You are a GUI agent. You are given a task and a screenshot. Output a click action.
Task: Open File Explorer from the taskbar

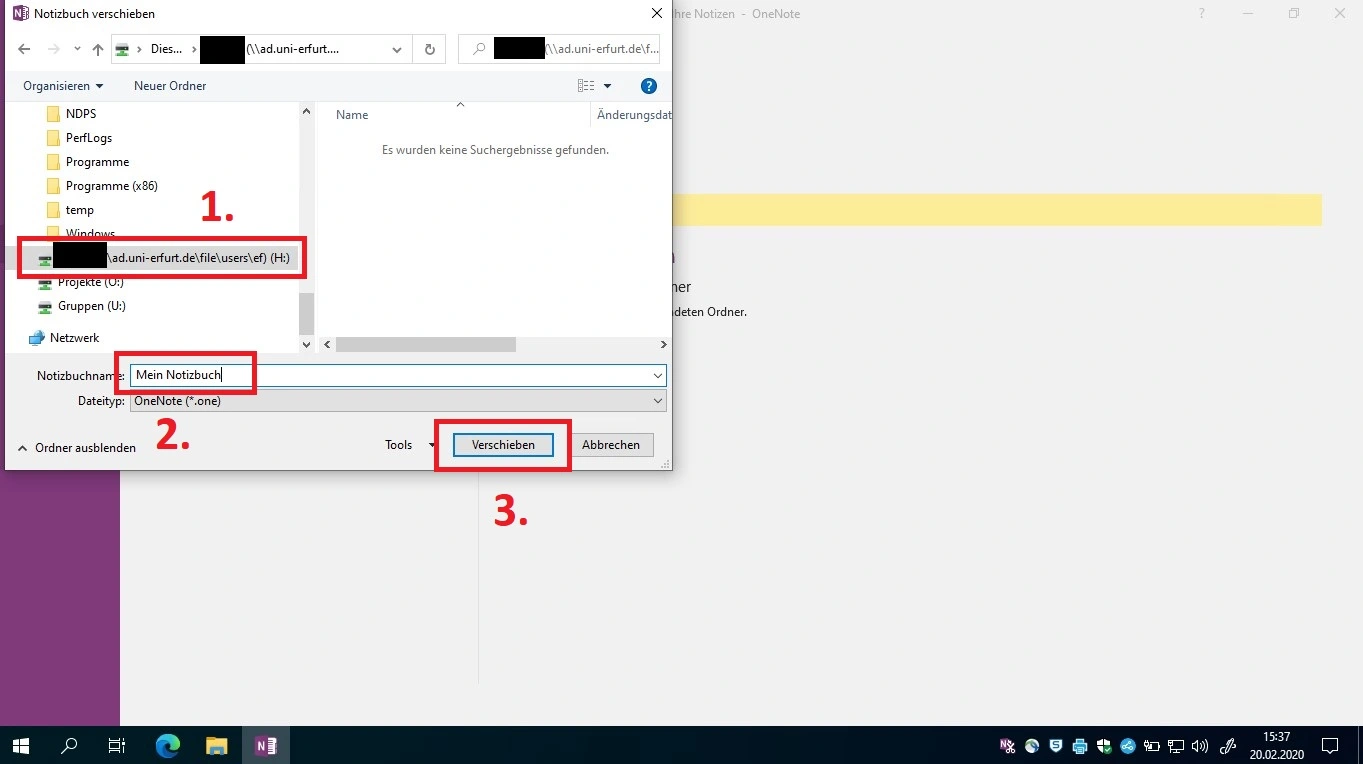tap(216, 745)
